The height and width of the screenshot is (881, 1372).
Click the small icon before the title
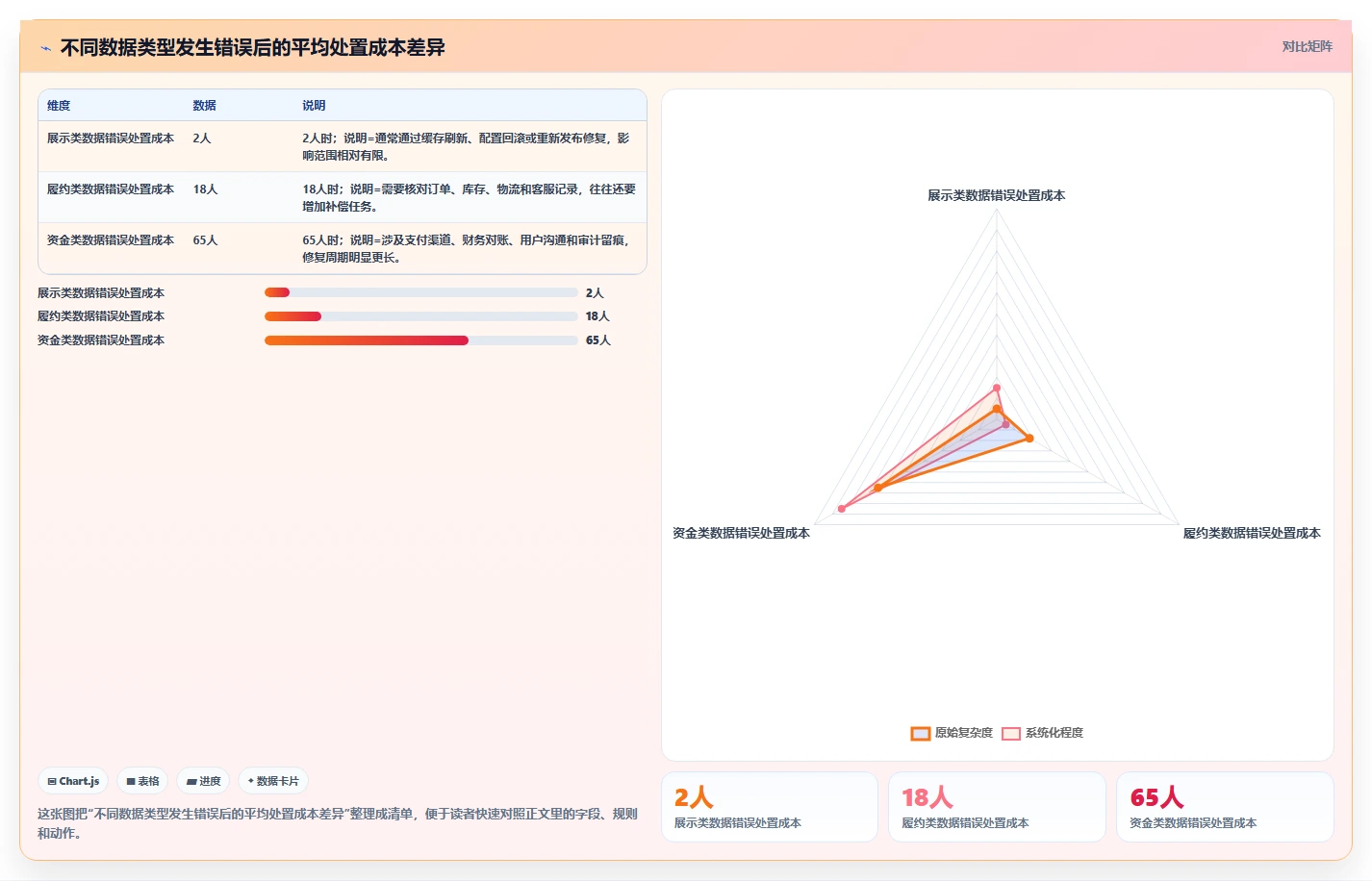tap(45, 48)
